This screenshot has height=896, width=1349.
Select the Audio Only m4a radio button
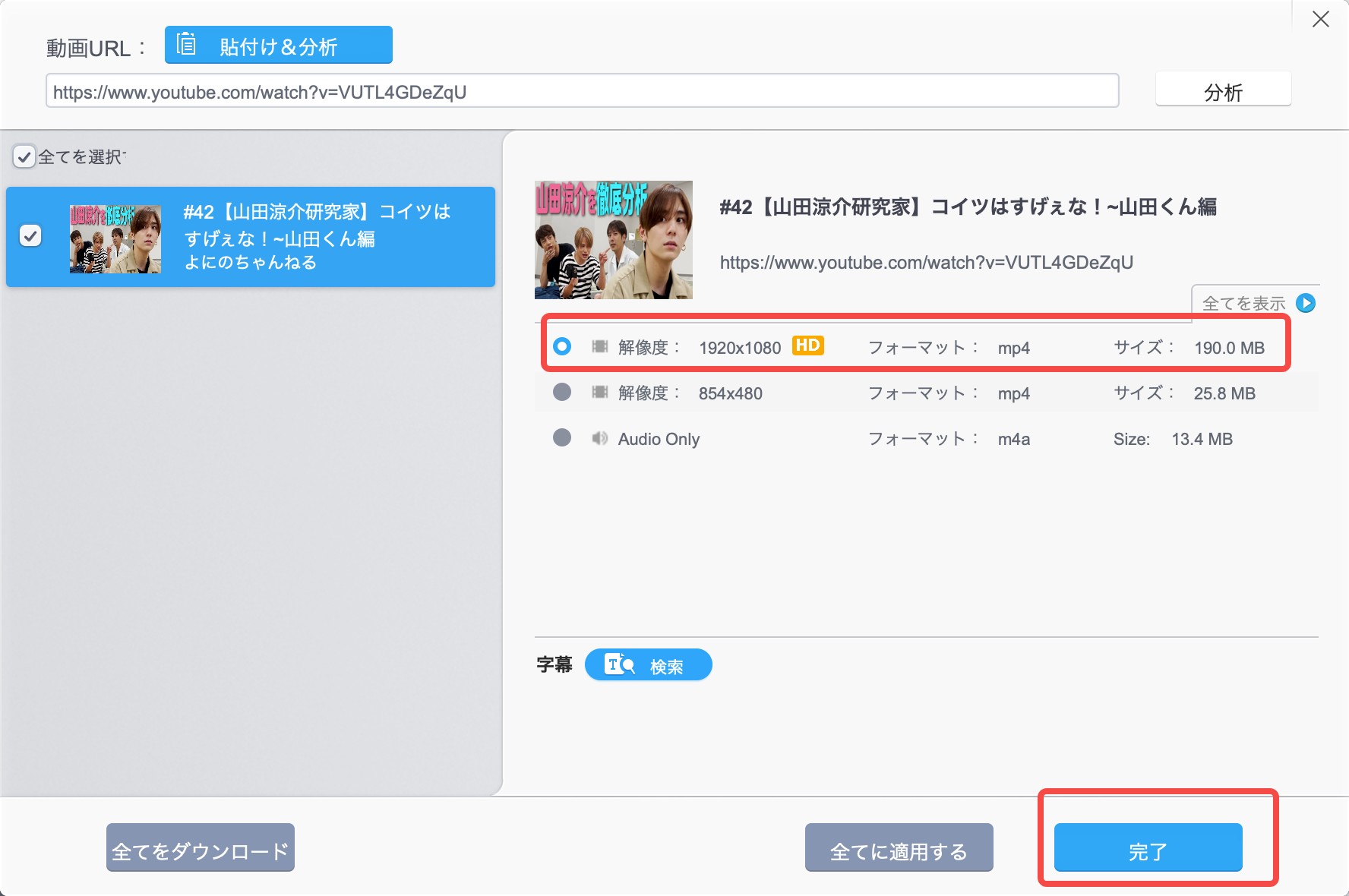[562, 438]
